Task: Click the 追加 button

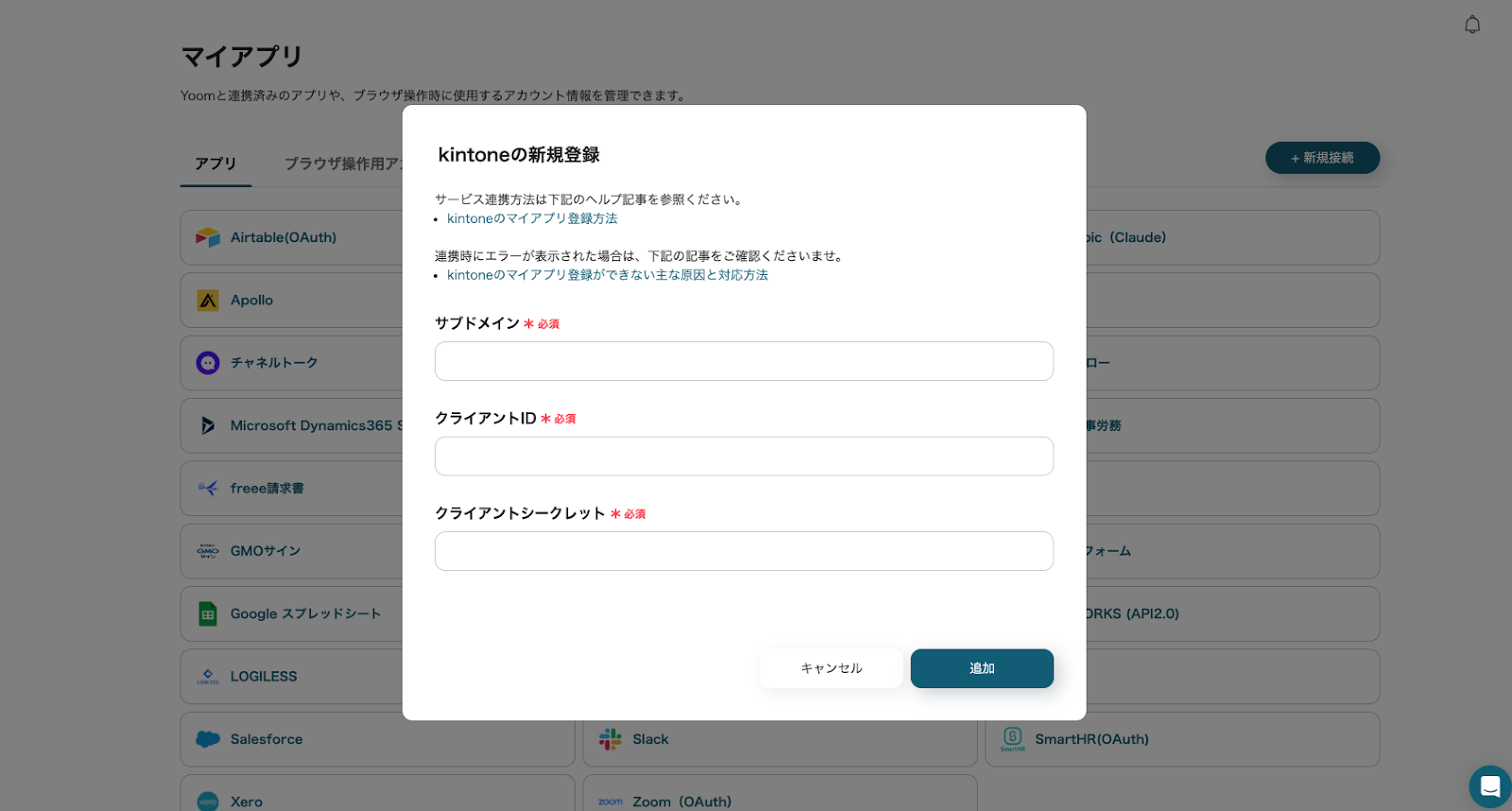Action: pyautogui.click(x=982, y=668)
